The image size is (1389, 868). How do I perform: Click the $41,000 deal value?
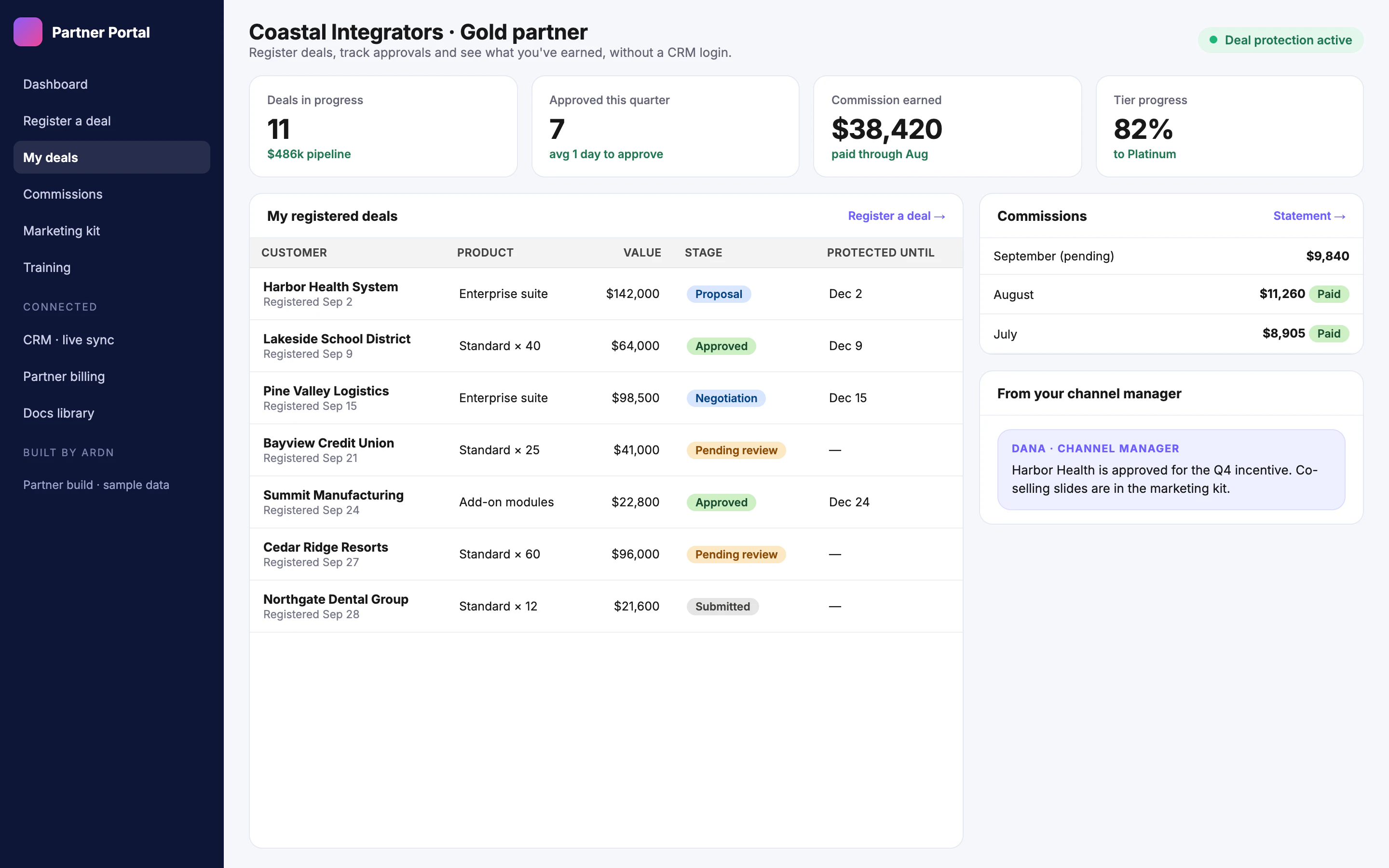pos(636,450)
